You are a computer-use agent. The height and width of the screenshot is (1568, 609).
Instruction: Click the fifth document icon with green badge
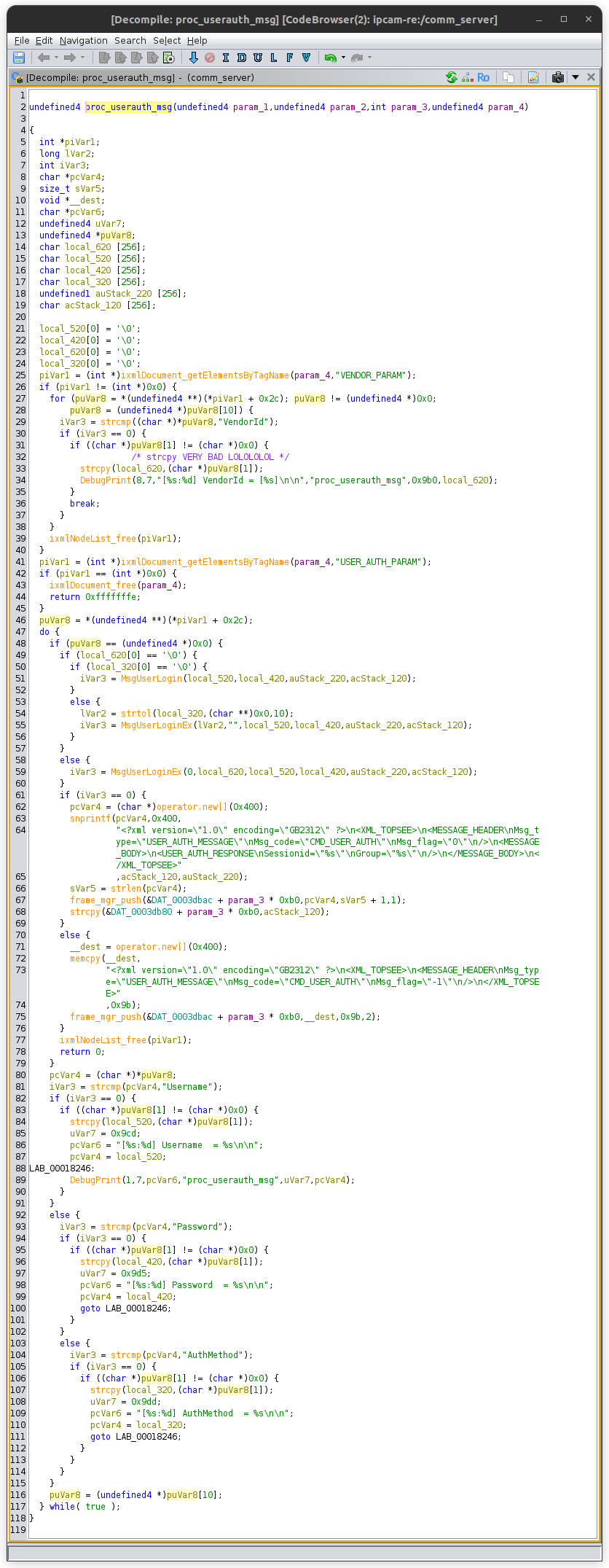168,58
